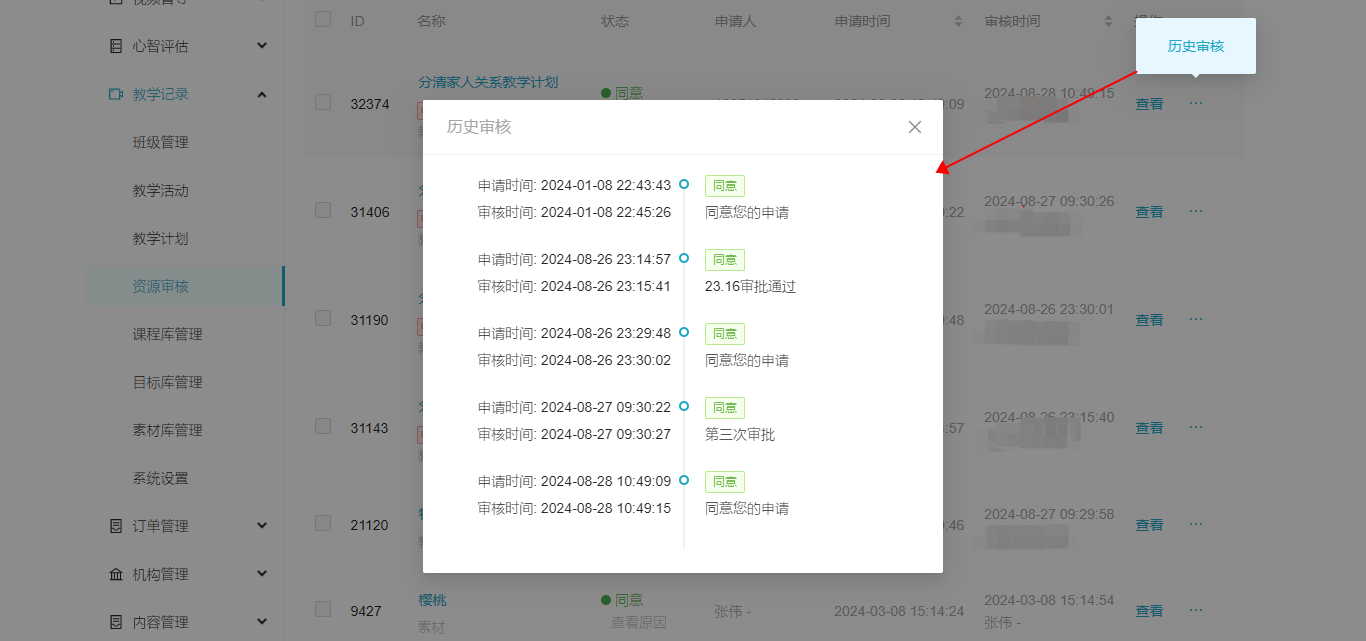Check the box for row 32374
Viewport: 1366px width, 641px height.
[x=323, y=102]
